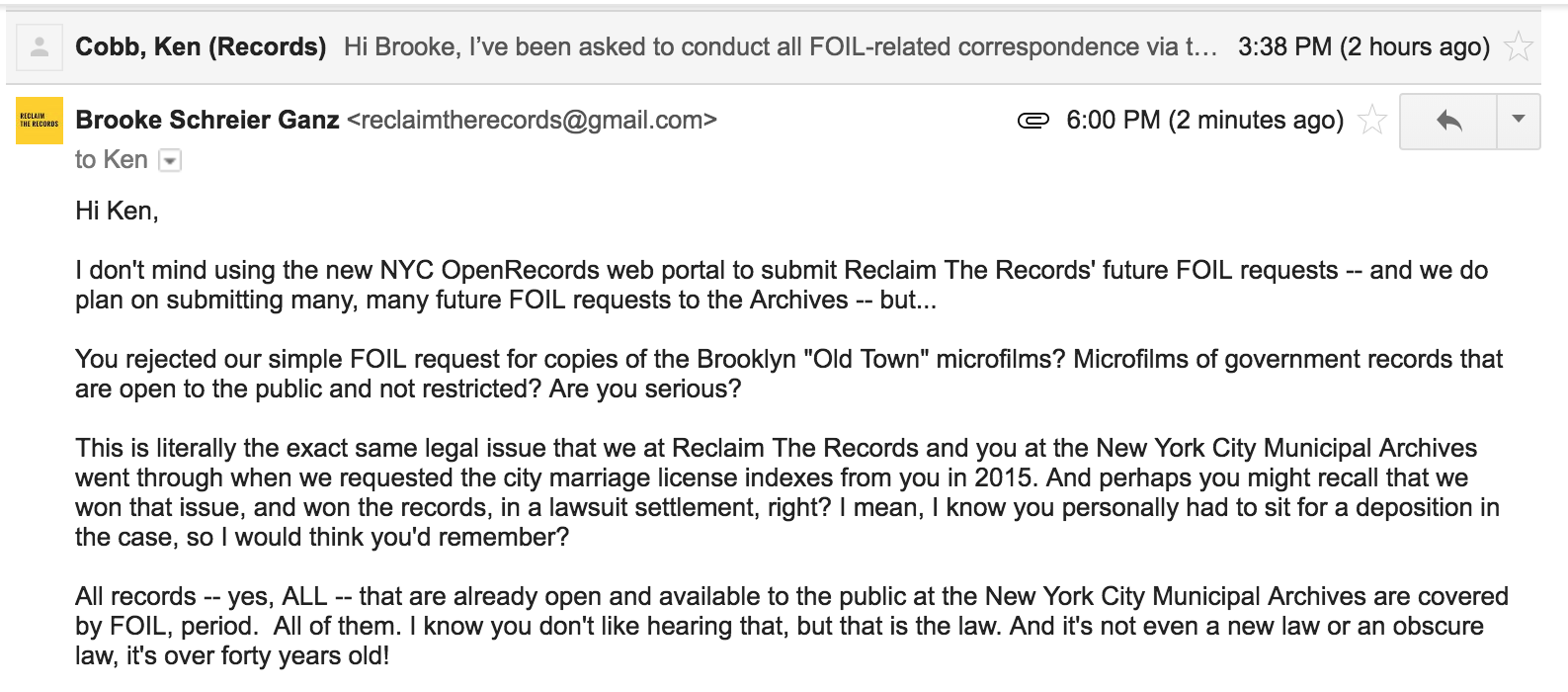
Task: Click the '6:00 PM (2 minutes ago)' timestamp
Action: coord(1205,121)
